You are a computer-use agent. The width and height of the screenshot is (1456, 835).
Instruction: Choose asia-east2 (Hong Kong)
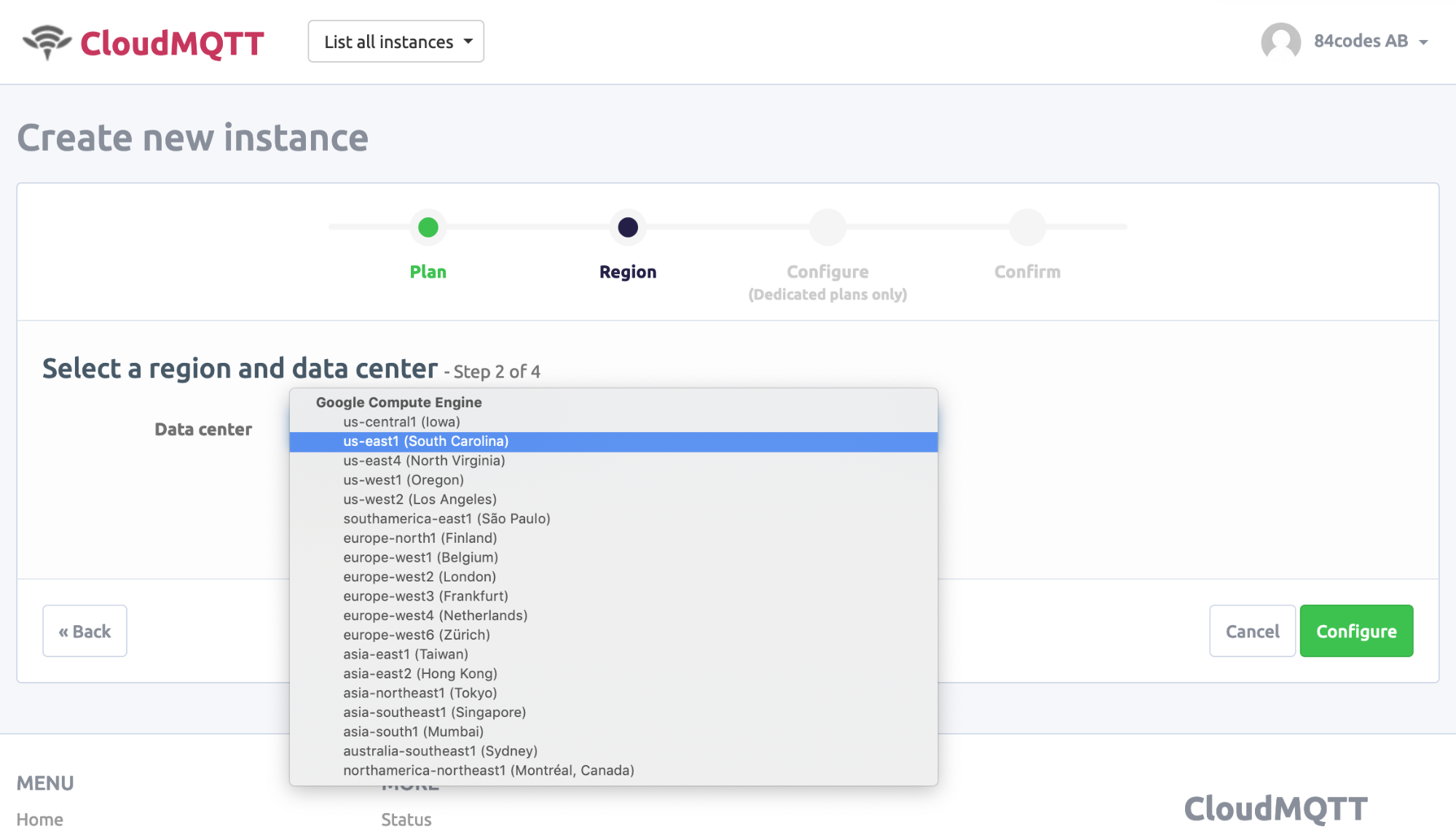613,673
